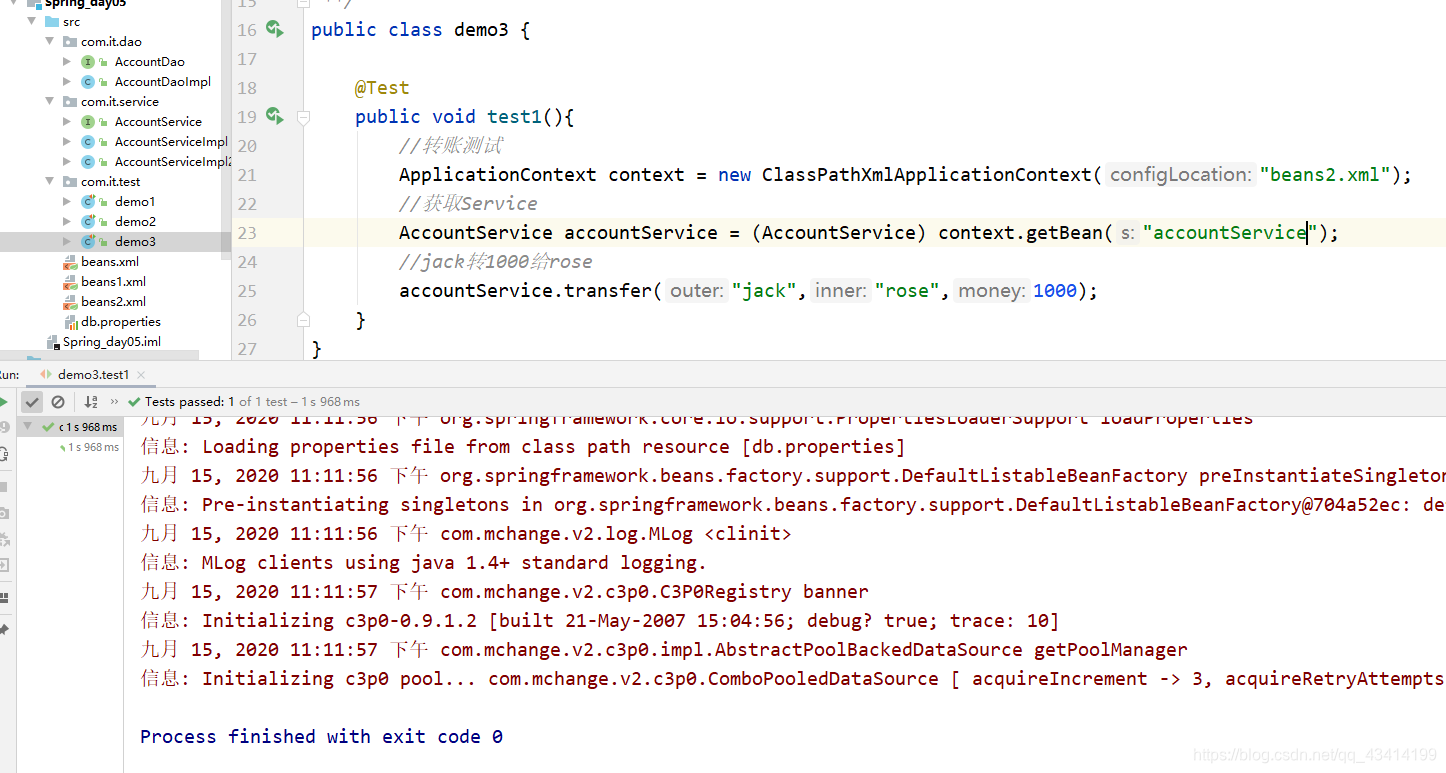Select AccountService in project tree
The image size is (1446, 773).
(x=158, y=122)
